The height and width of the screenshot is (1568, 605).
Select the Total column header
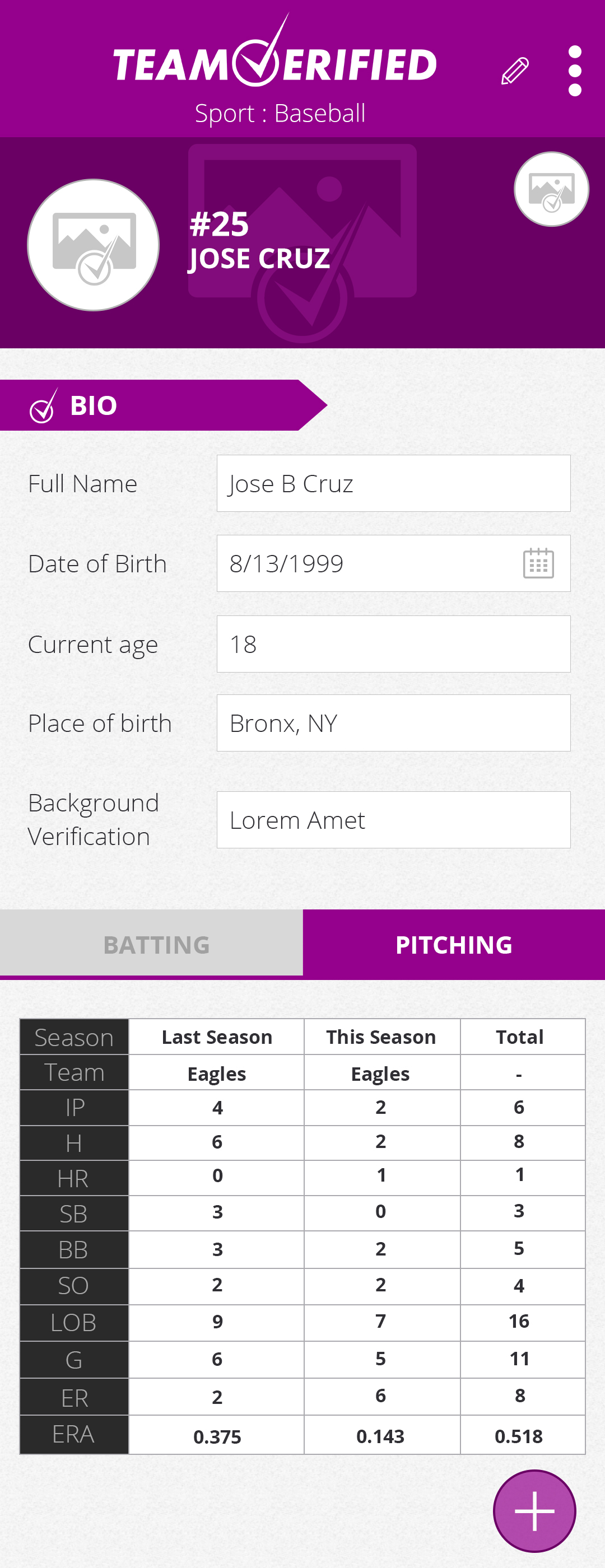click(x=519, y=1037)
